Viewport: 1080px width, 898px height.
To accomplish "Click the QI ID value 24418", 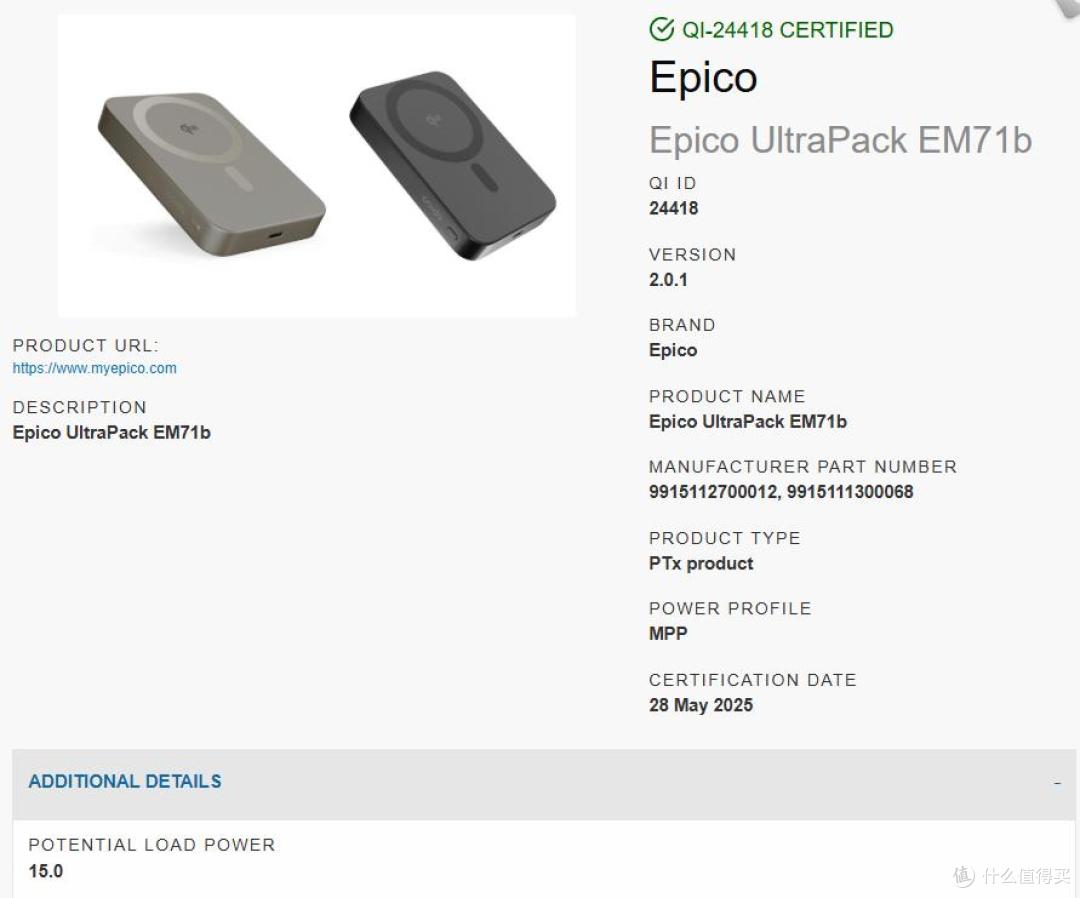I will (674, 208).
